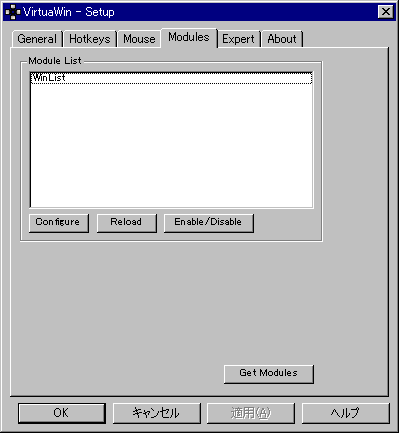Screen dimensions: 399x433
Task: Go to the Expert tab
Action: (238, 39)
